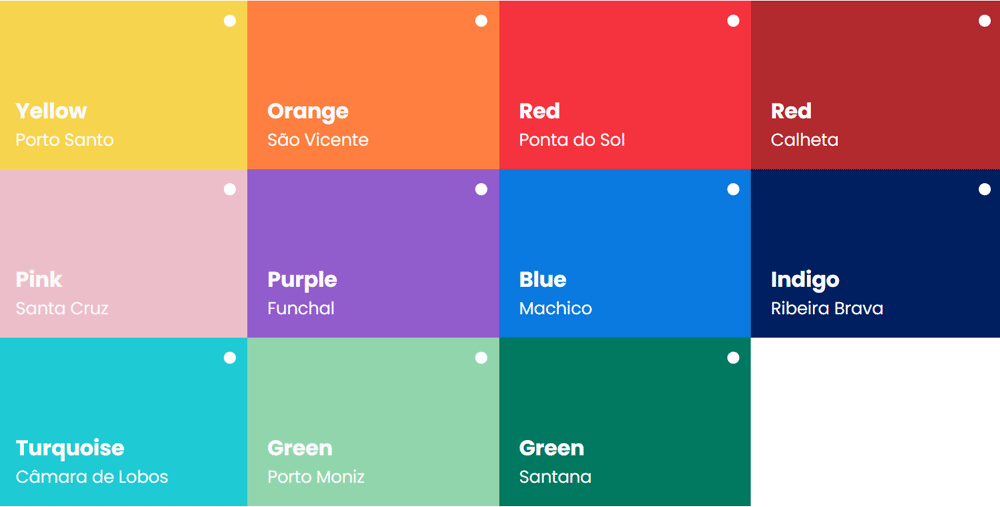The image size is (1000, 507).
Task: Click the dot on the Calheta card
Action: (985, 21)
